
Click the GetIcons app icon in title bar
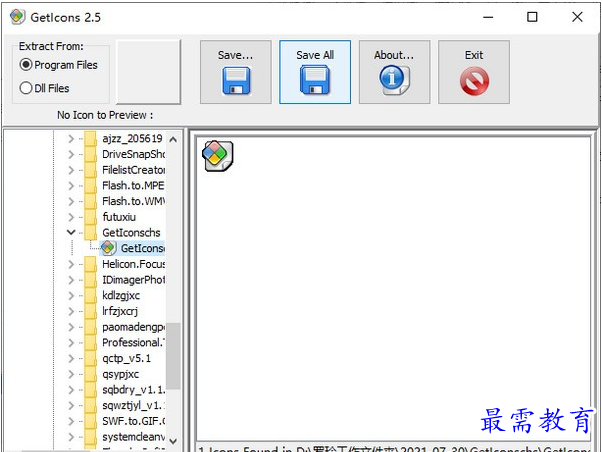(18, 17)
